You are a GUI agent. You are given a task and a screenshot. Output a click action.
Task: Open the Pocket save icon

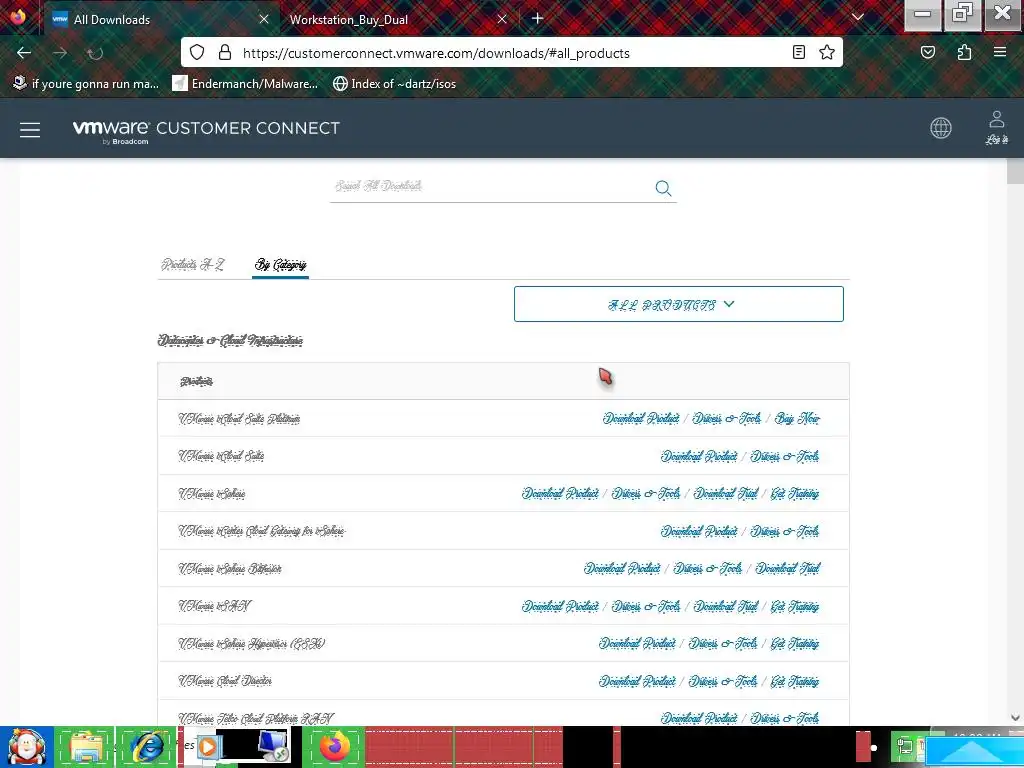click(927, 52)
